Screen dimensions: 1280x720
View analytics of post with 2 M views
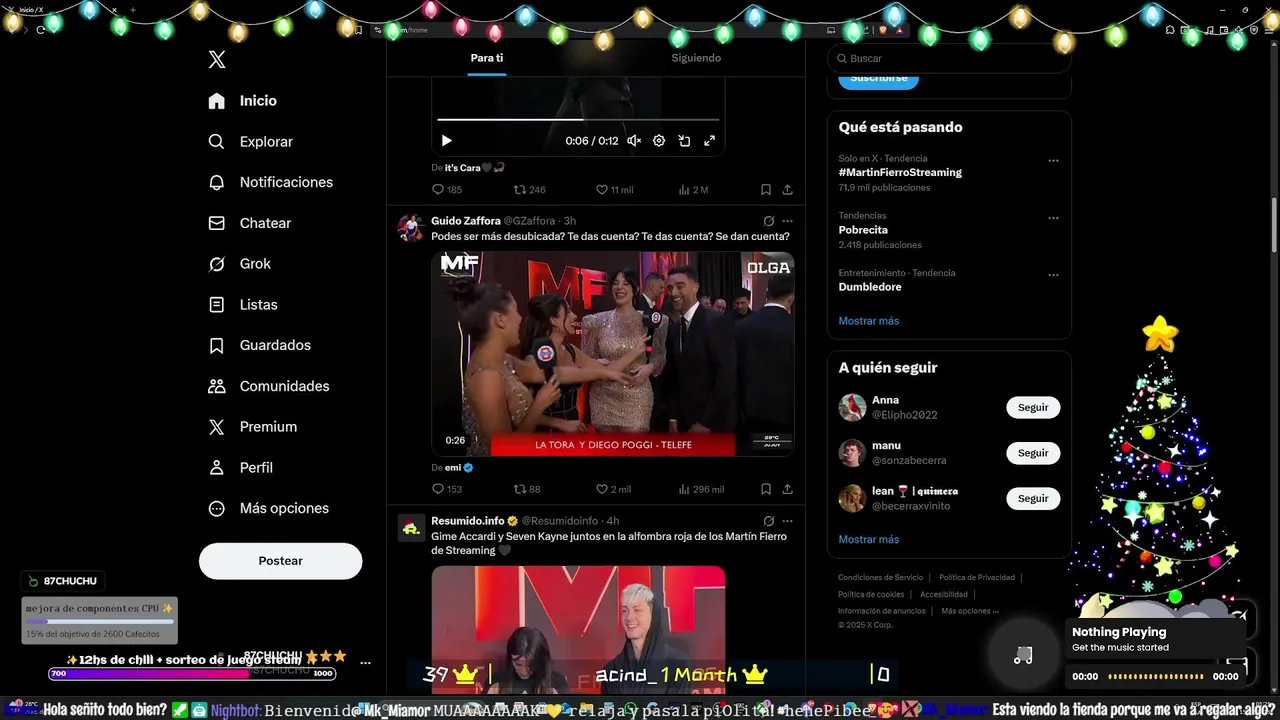click(692, 190)
